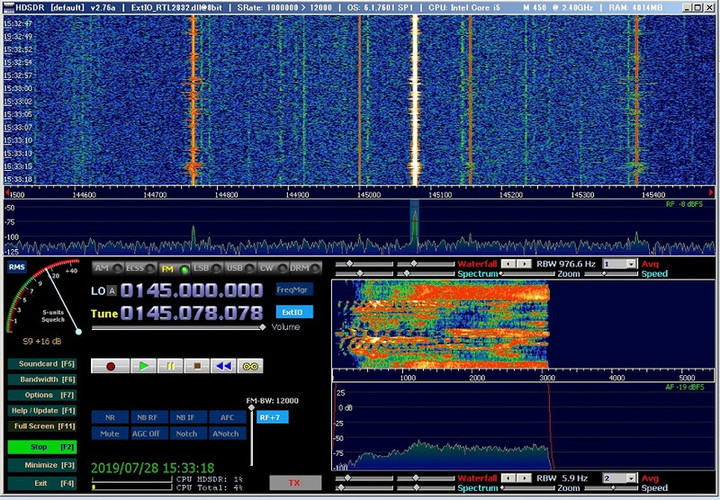The width and height of the screenshot is (720, 500).
Task: Click the RMS meter mode button
Action: pos(17,267)
